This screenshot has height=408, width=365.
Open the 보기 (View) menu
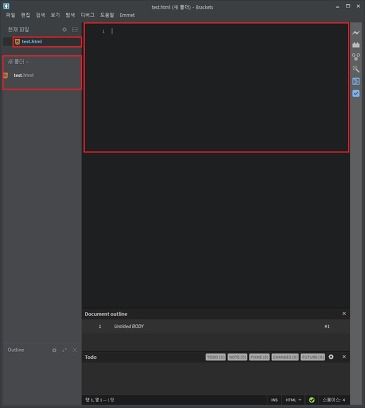coord(55,15)
